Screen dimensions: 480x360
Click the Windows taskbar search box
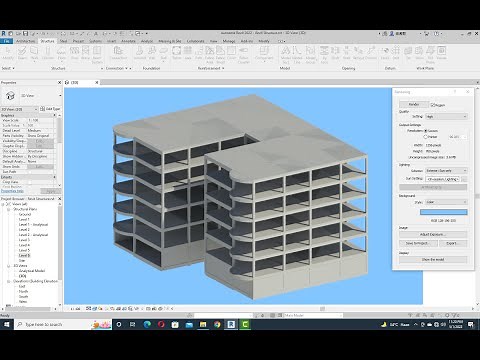coord(63,324)
